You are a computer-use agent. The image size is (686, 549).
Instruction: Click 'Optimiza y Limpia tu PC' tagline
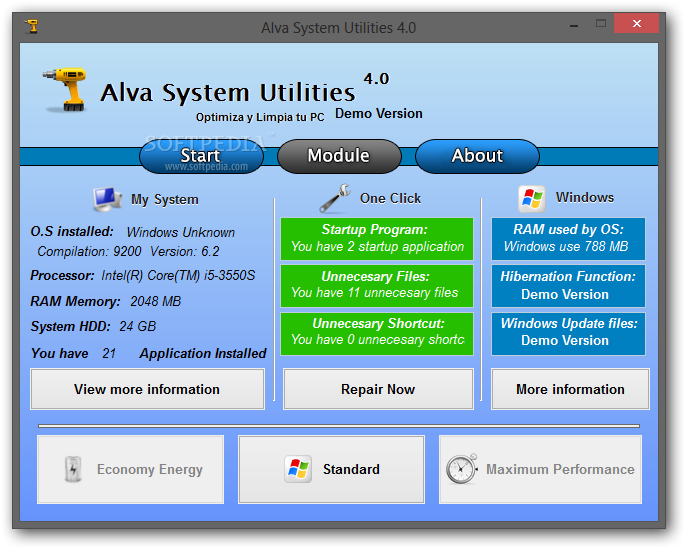pos(260,117)
